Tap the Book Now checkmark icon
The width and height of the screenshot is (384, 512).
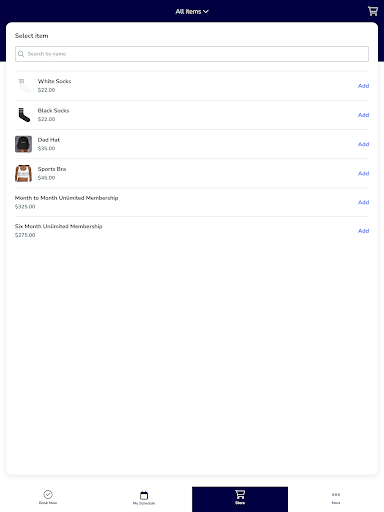(48, 494)
